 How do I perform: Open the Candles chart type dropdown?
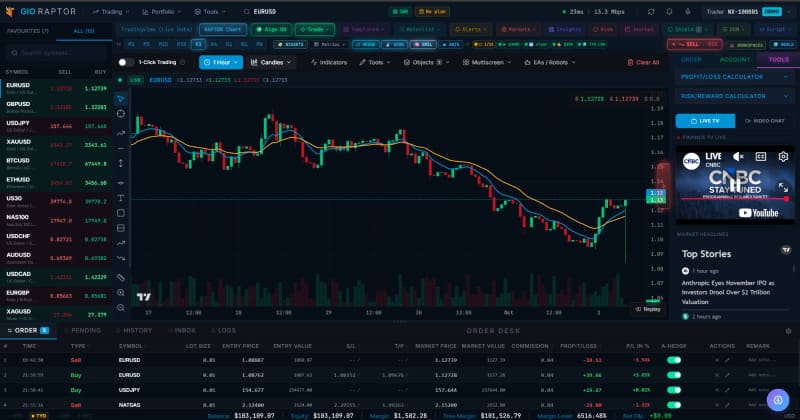(271, 62)
